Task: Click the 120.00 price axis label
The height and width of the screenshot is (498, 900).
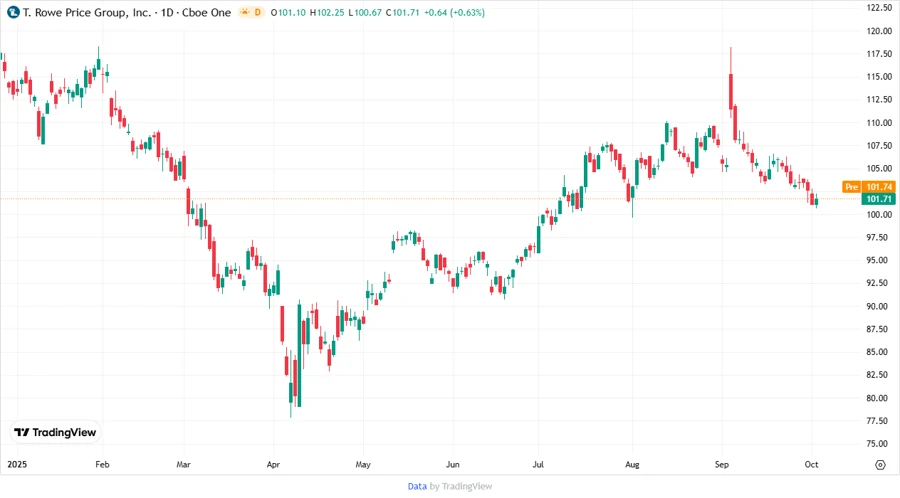Action: tap(879, 31)
